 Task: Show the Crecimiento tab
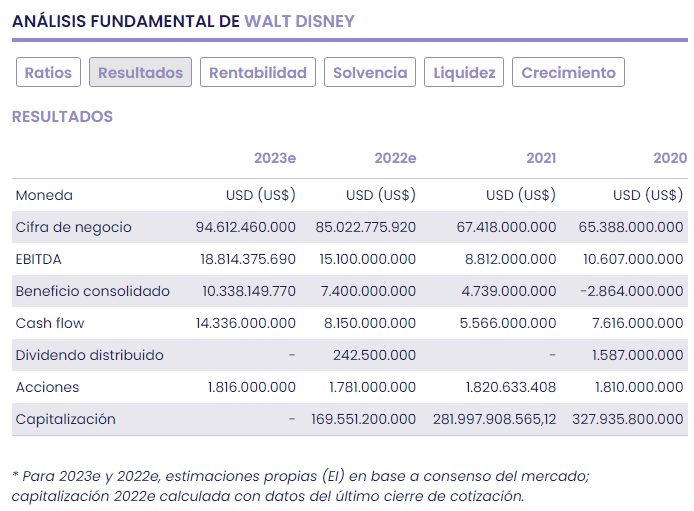pyautogui.click(x=568, y=73)
